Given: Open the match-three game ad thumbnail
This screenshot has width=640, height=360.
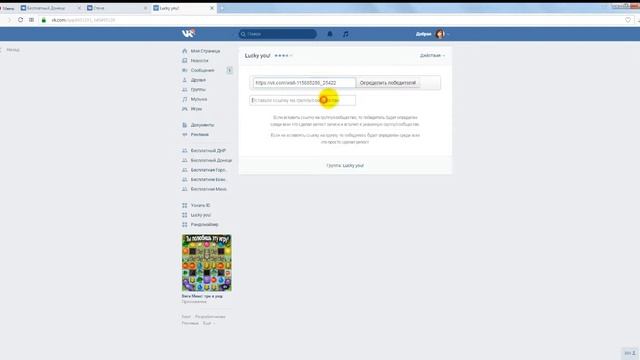Looking at the screenshot, I should [x=207, y=262].
